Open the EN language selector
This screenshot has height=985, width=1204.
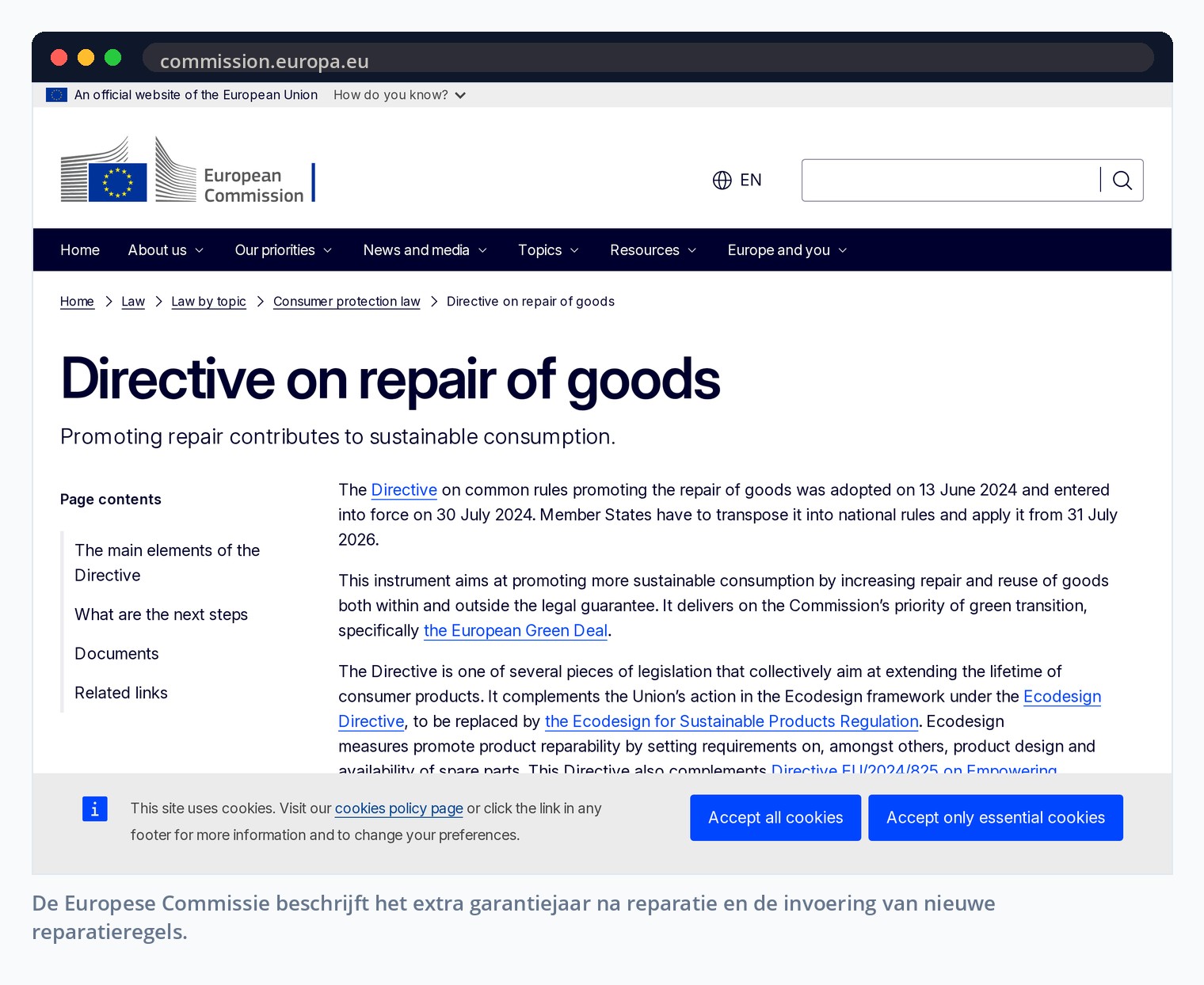pyautogui.click(x=737, y=181)
